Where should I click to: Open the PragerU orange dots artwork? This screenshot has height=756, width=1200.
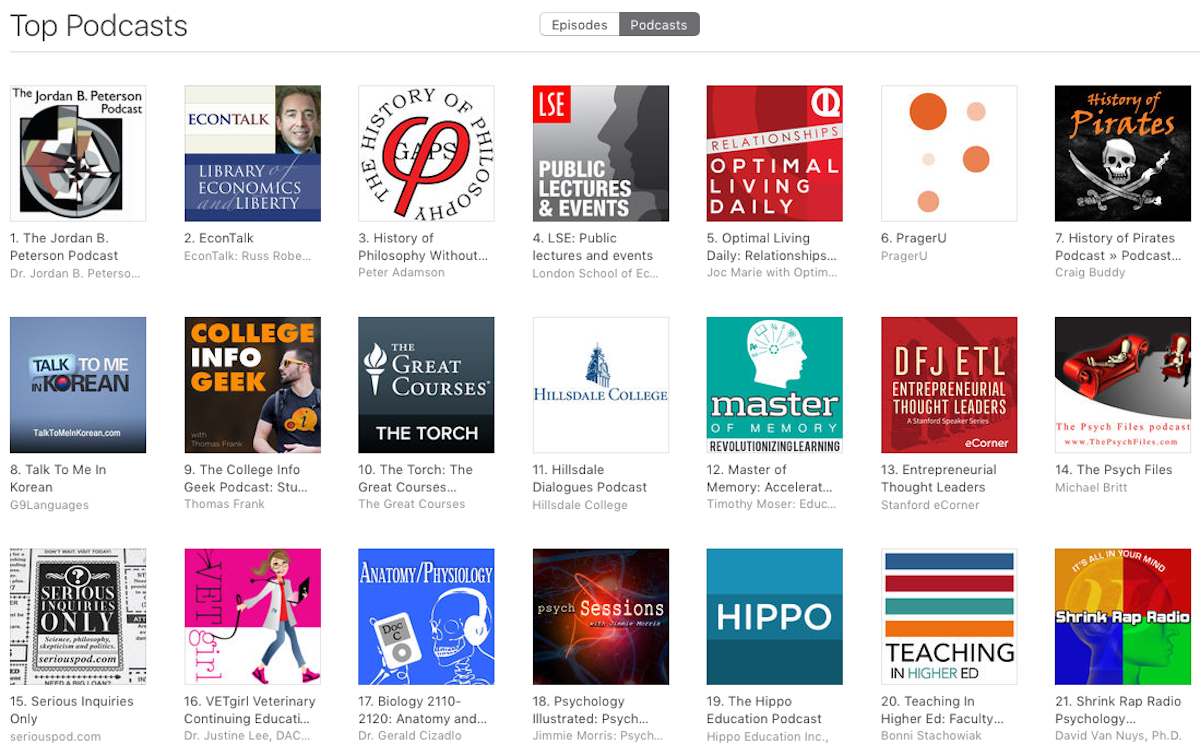coord(949,153)
